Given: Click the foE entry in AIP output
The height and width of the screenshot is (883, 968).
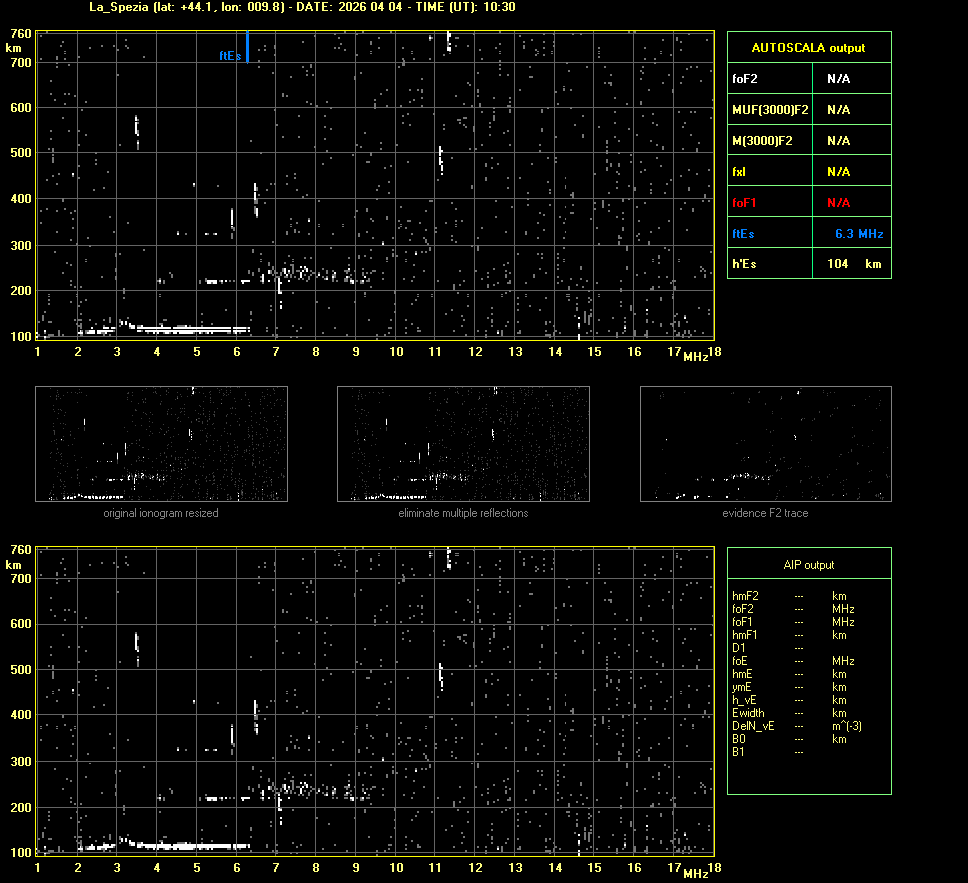Looking at the screenshot, I should point(741,661).
